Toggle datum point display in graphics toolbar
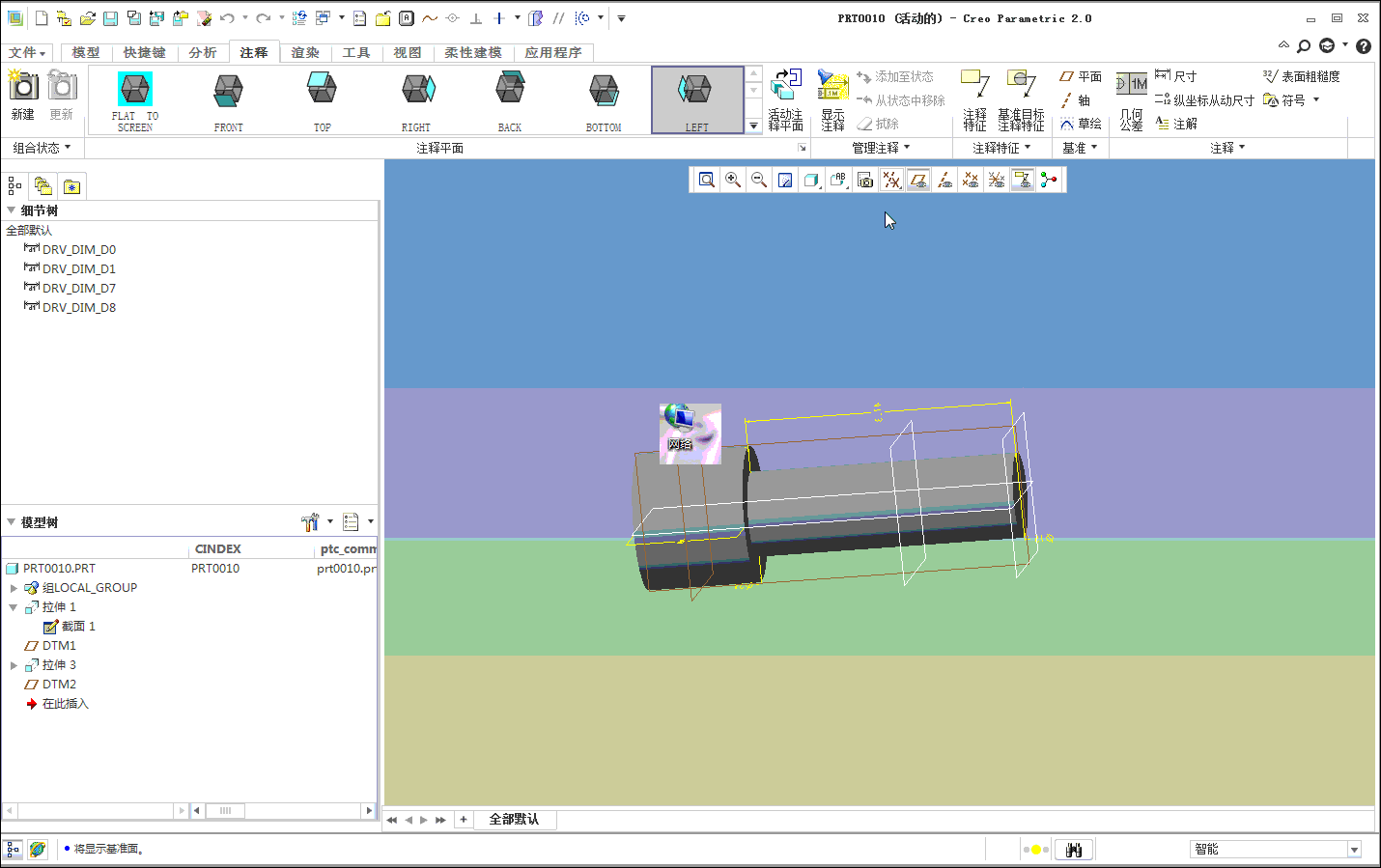Screen dimensions: 1381x868 tap(971, 180)
